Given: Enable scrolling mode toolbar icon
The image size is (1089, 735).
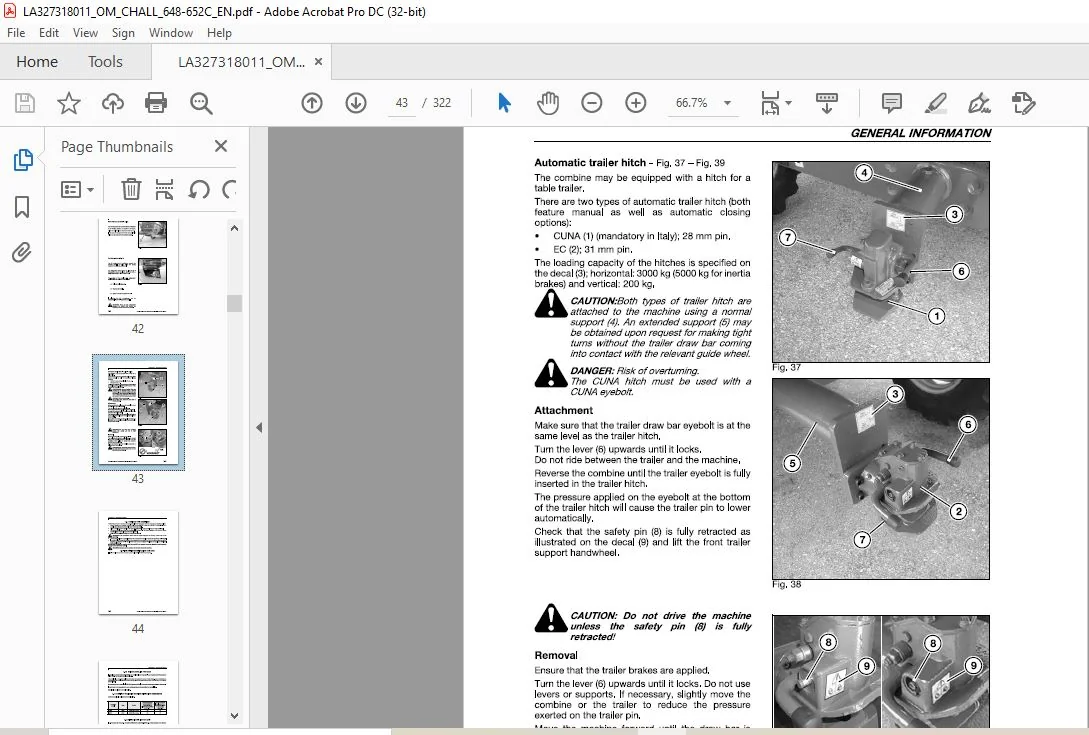Looking at the screenshot, I should click(826, 103).
